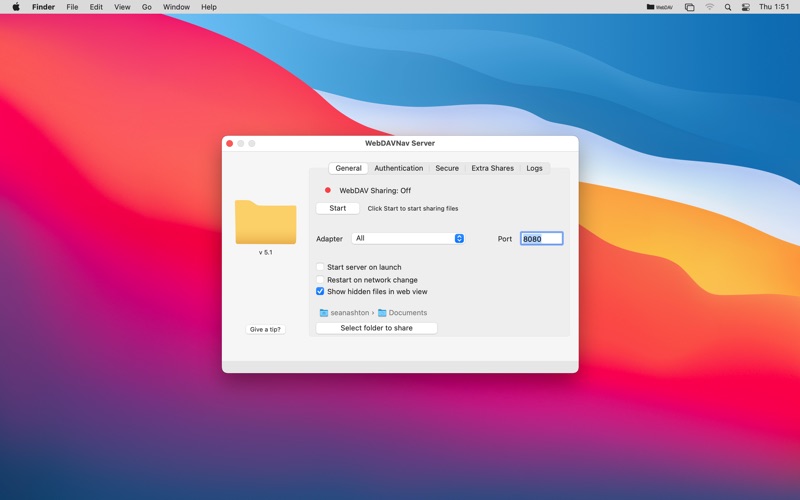Switch to the Extra Shares tab
This screenshot has width=800, height=500.
(x=492, y=168)
